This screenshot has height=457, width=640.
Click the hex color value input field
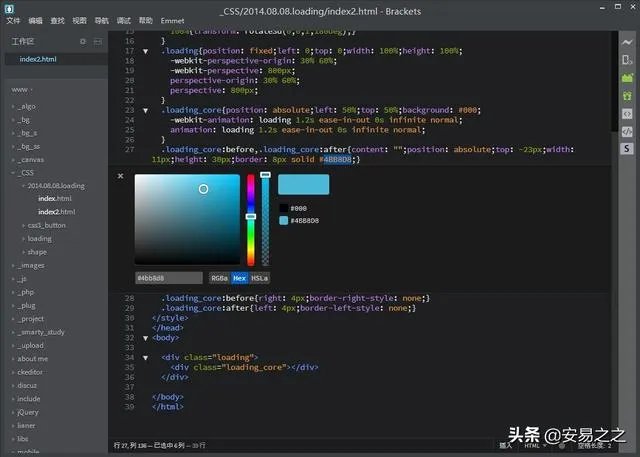point(170,277)
